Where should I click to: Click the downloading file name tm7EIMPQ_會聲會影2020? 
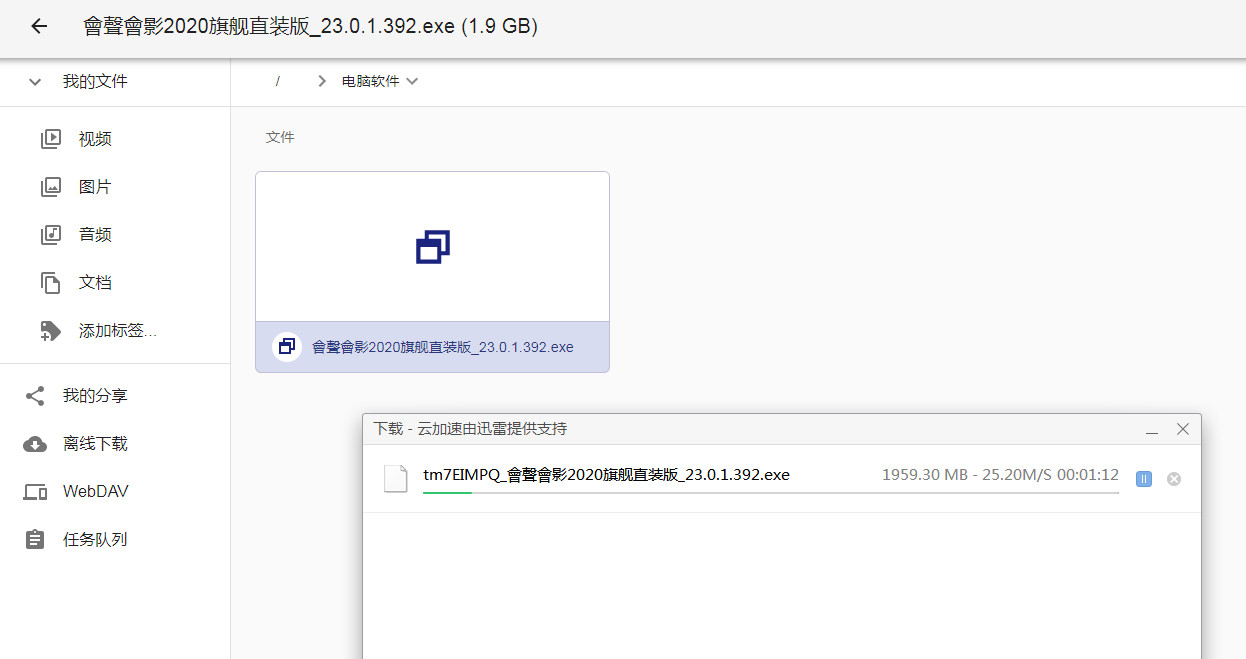point(606,475)
